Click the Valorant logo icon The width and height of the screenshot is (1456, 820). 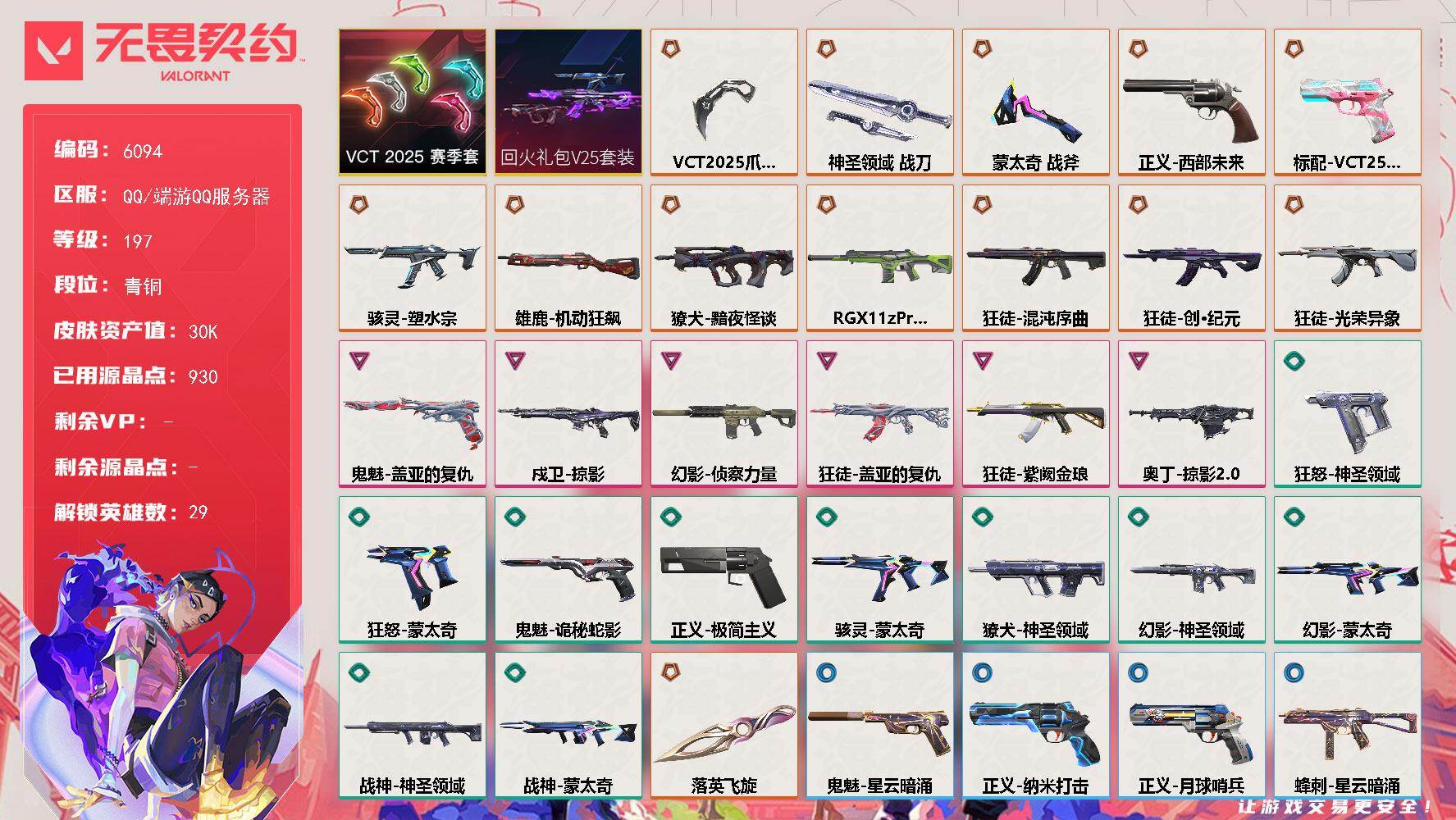54,51
